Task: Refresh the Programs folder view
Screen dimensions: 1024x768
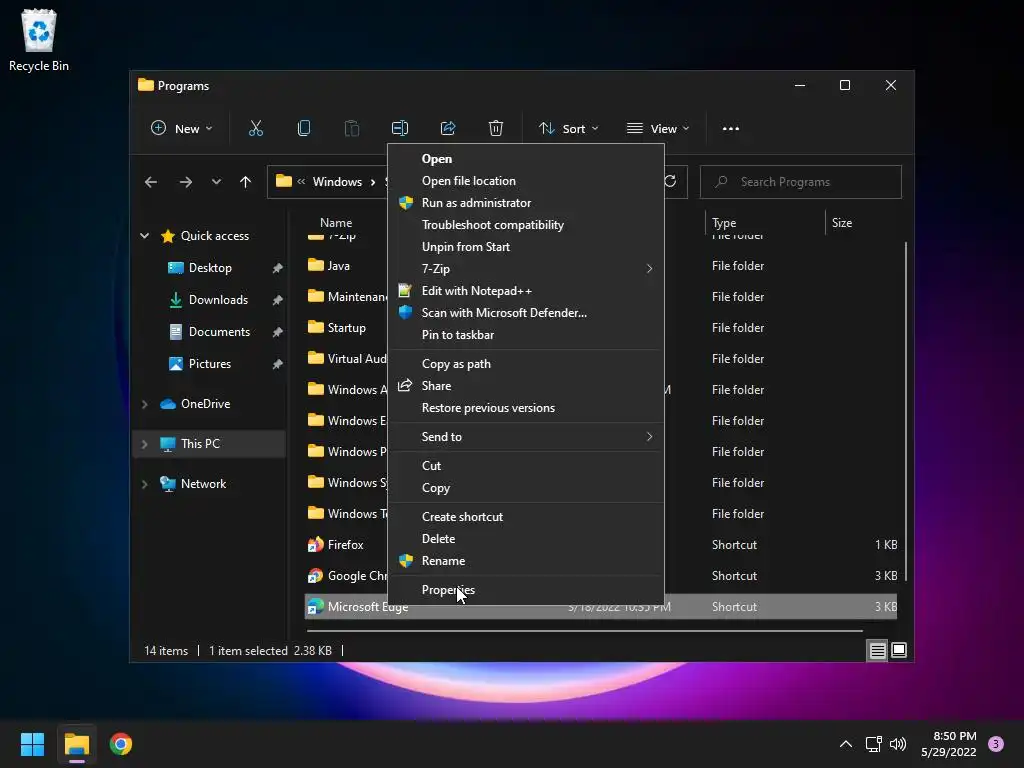Action: click(x=671, y=182)
